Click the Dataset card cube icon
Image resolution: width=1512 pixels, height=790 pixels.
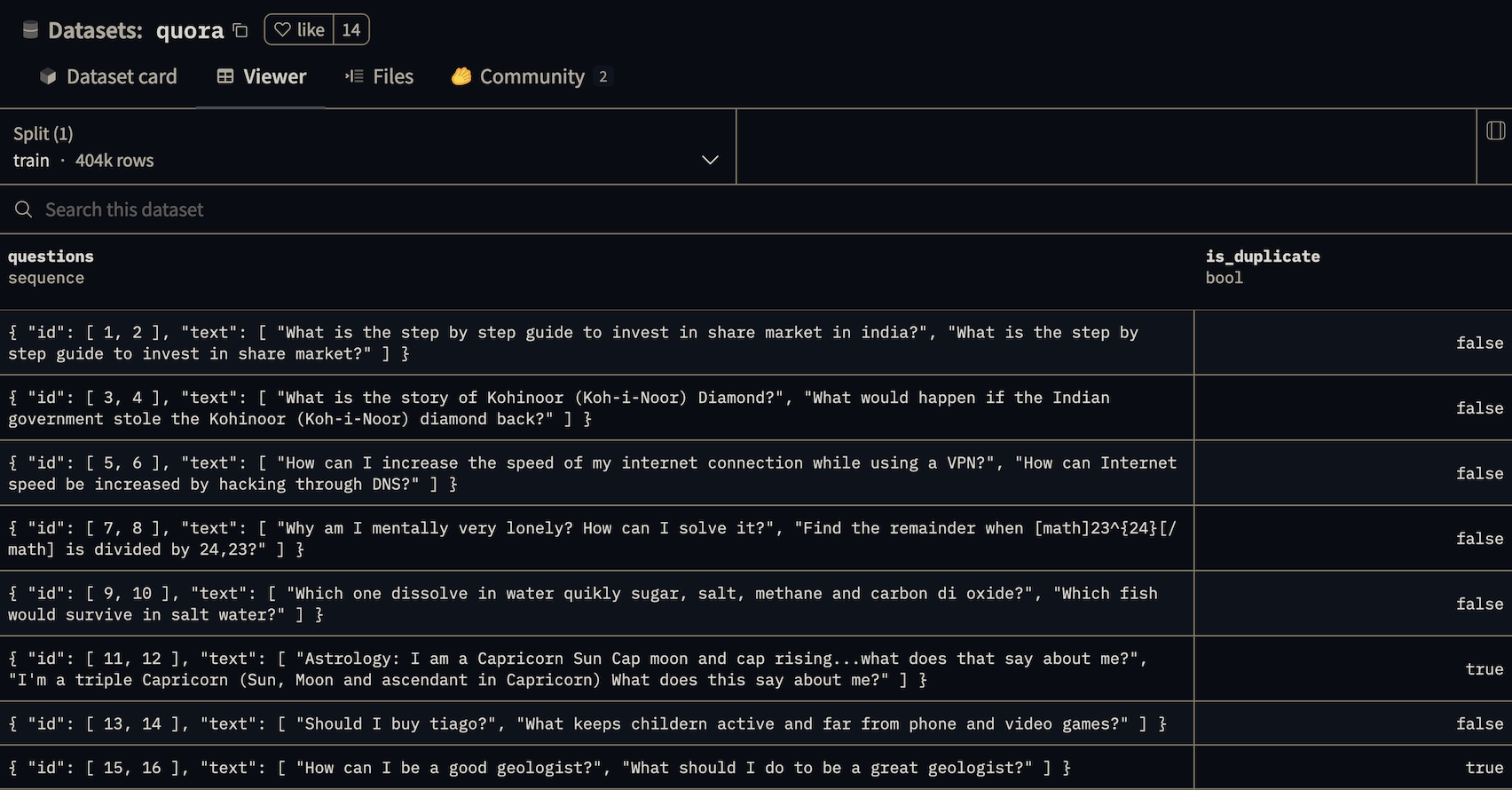pos(48,76)
